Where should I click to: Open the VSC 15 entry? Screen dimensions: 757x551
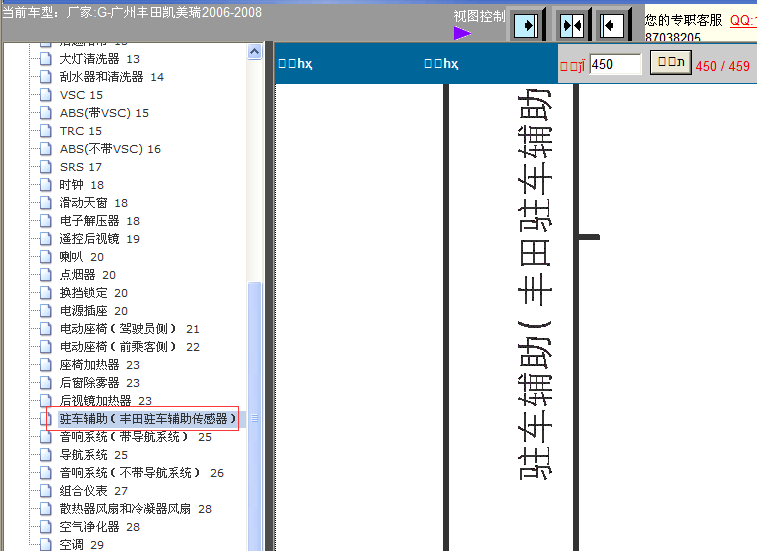tap(81, 95)
